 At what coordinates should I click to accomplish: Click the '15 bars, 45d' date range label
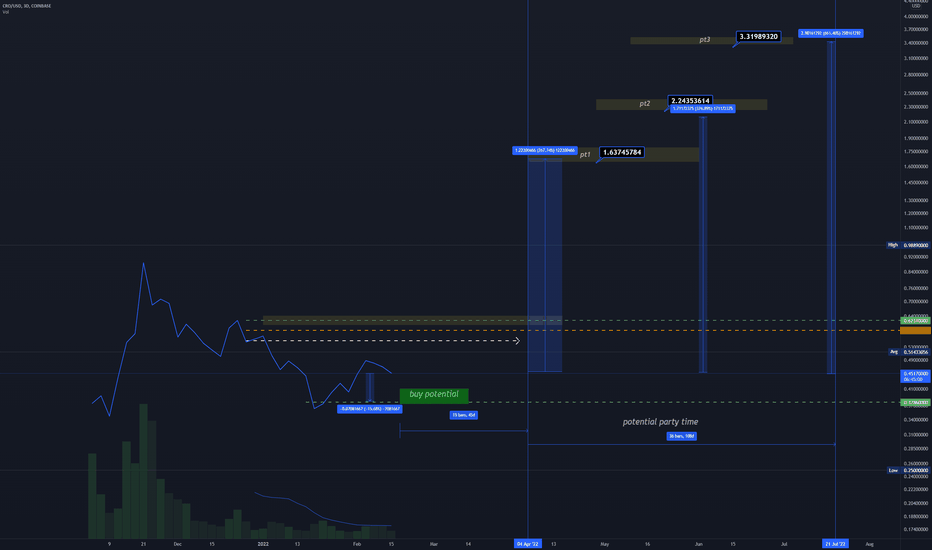coord(464,415)
